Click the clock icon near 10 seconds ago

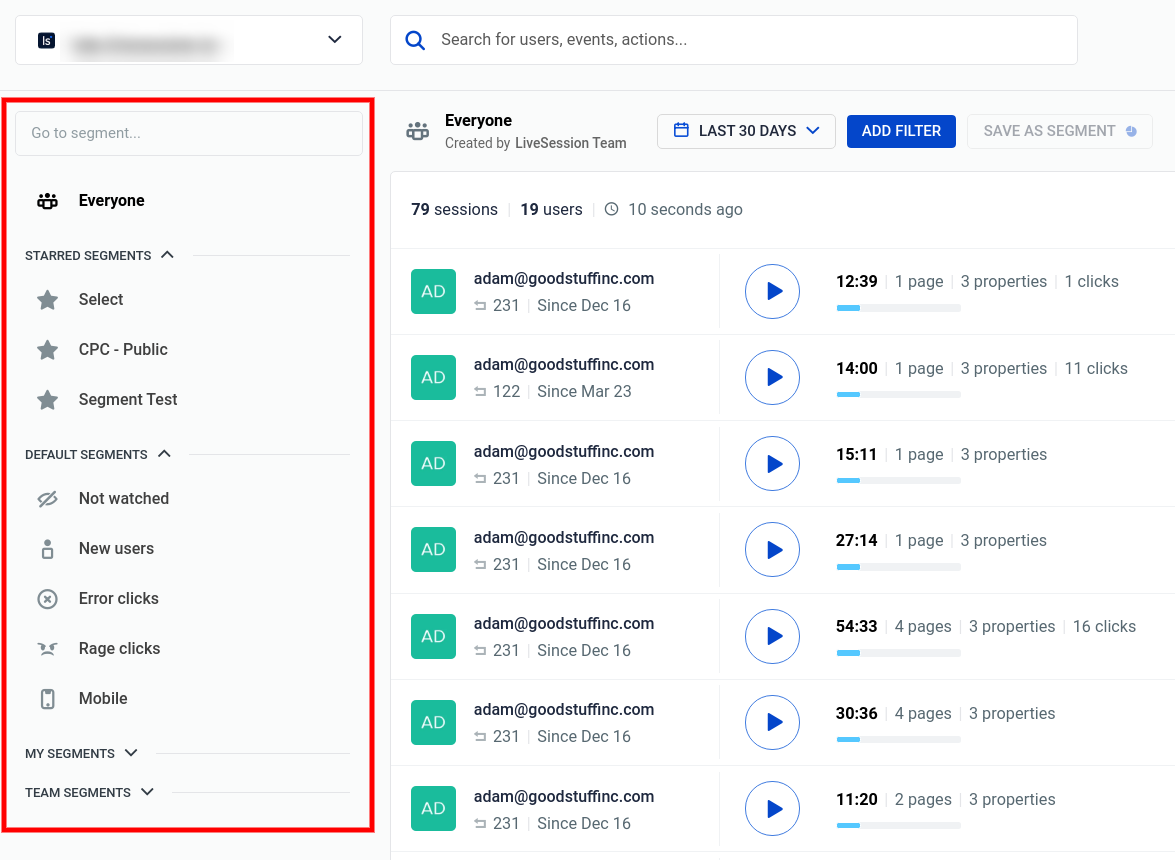tap(611, 209)
